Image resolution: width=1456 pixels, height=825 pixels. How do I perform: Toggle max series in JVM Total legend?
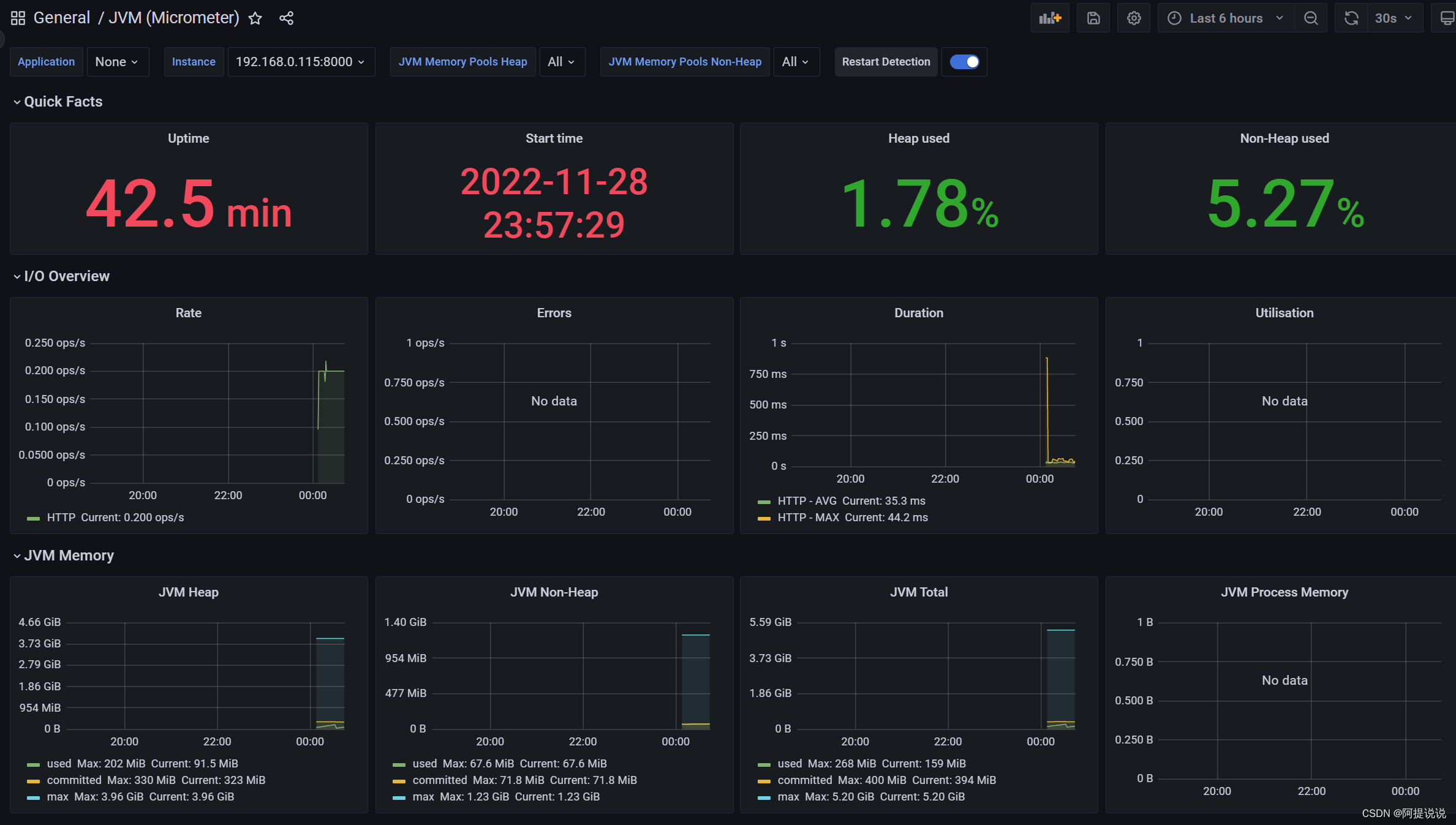click(x=788, y=797)
